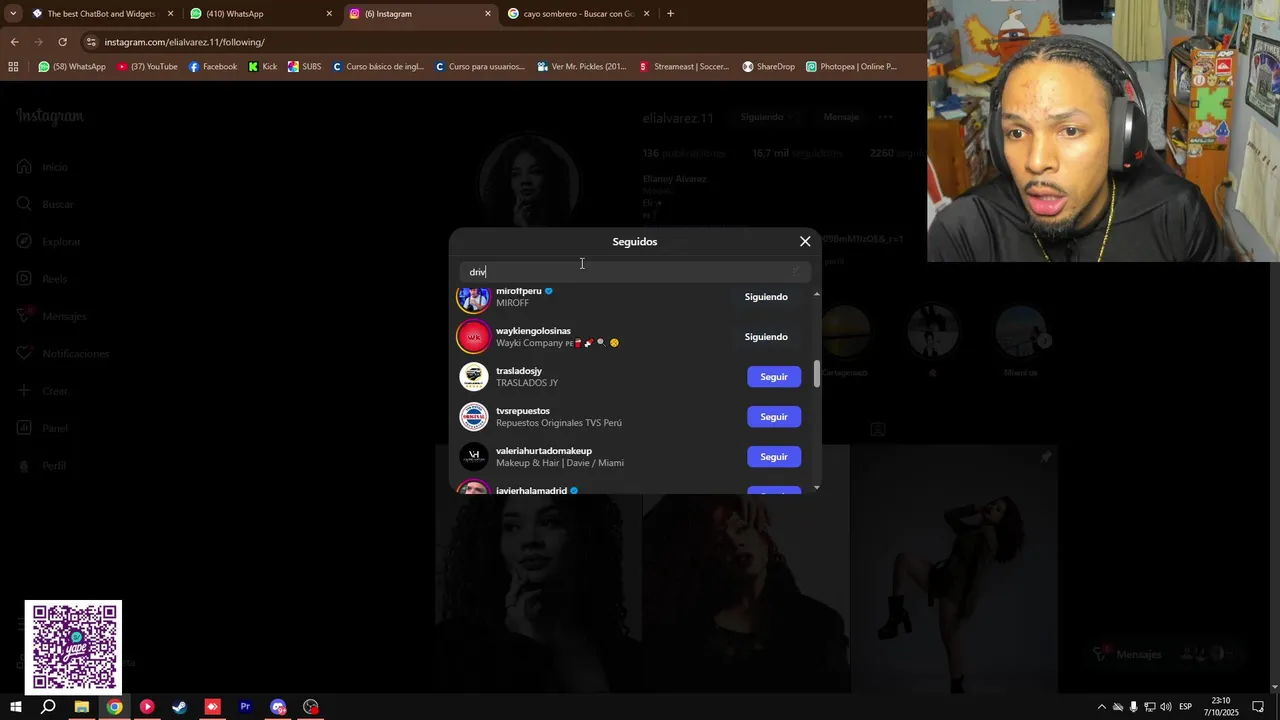
Task: Select the (6) Instagram tab
Action: [x=421, y=14]
